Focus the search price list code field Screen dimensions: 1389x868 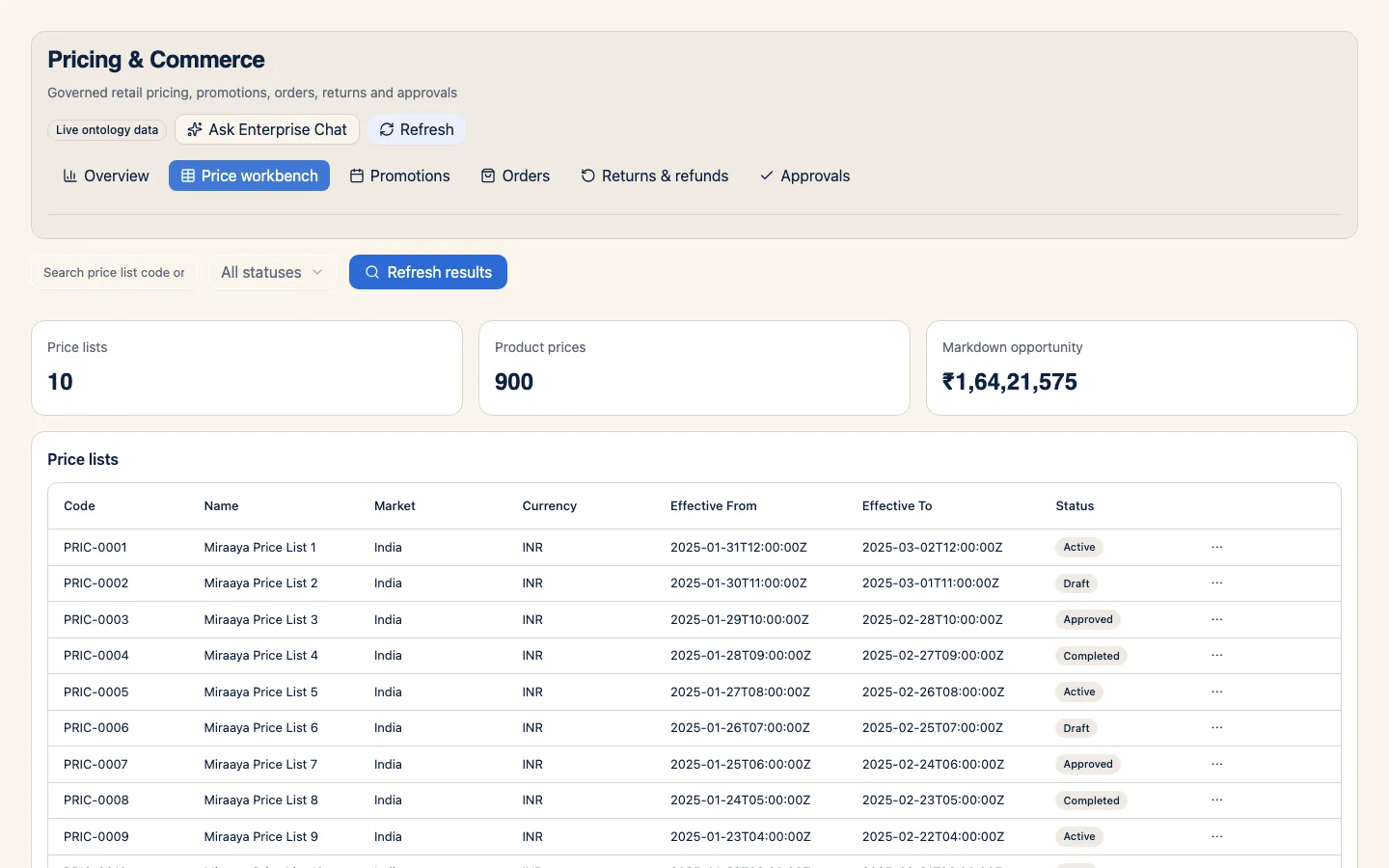coord(114,272)
